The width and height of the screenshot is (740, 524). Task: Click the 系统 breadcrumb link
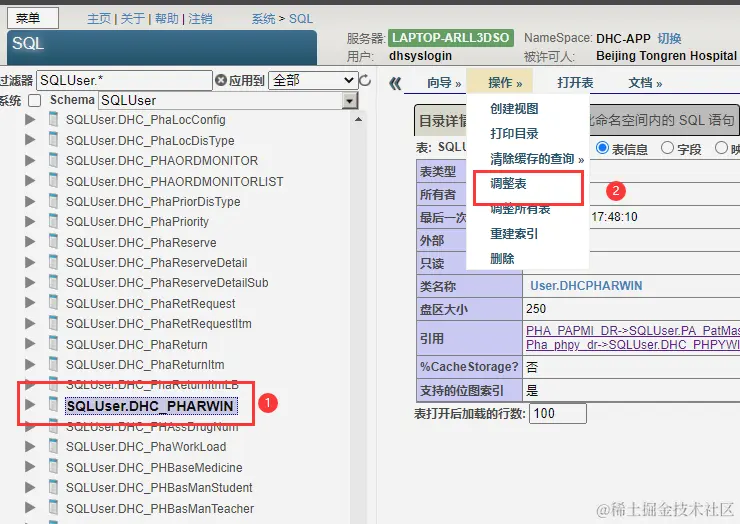(263, 19)
